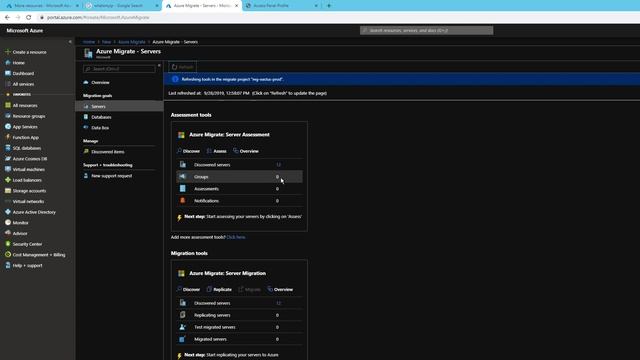Open the Assessments row

click(x=240, y=189)
